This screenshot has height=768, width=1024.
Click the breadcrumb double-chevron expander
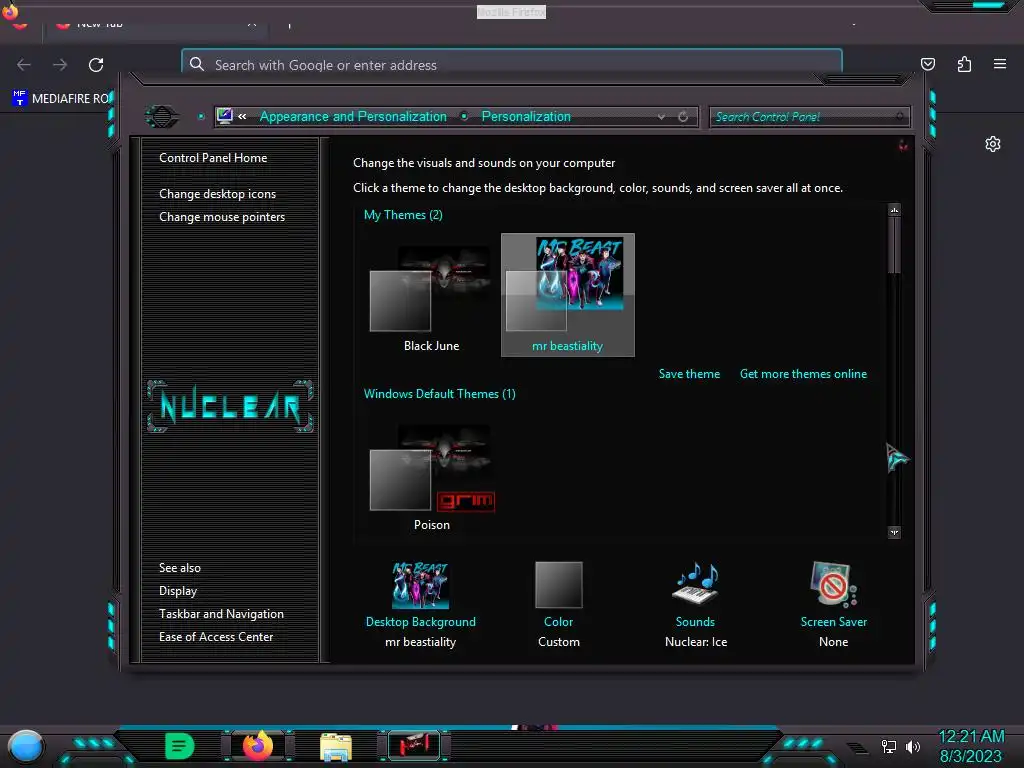coord(242,117)
